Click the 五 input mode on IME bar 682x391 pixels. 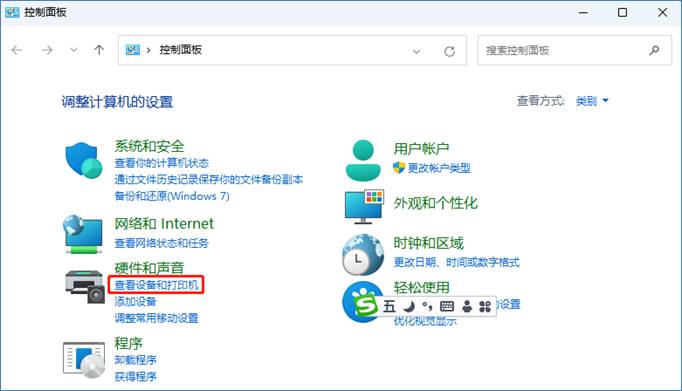(x=389, y=307)
